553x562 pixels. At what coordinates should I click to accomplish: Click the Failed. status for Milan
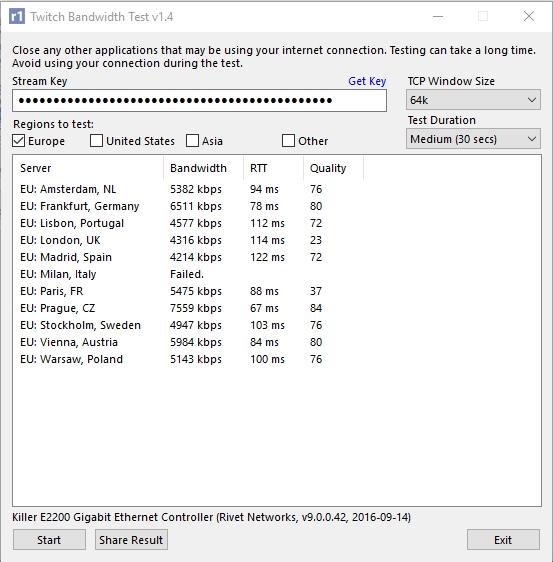click(187, 274)
